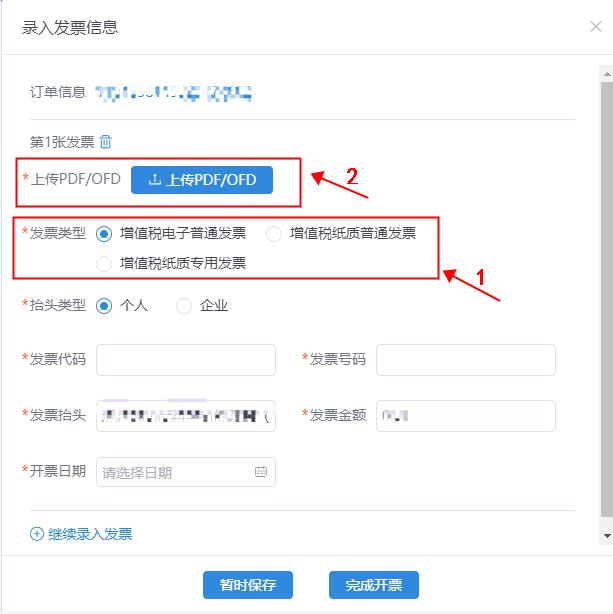Click the 发票金额 input field
This screenshot has height=614, width=613.
[x=466, y=415]
